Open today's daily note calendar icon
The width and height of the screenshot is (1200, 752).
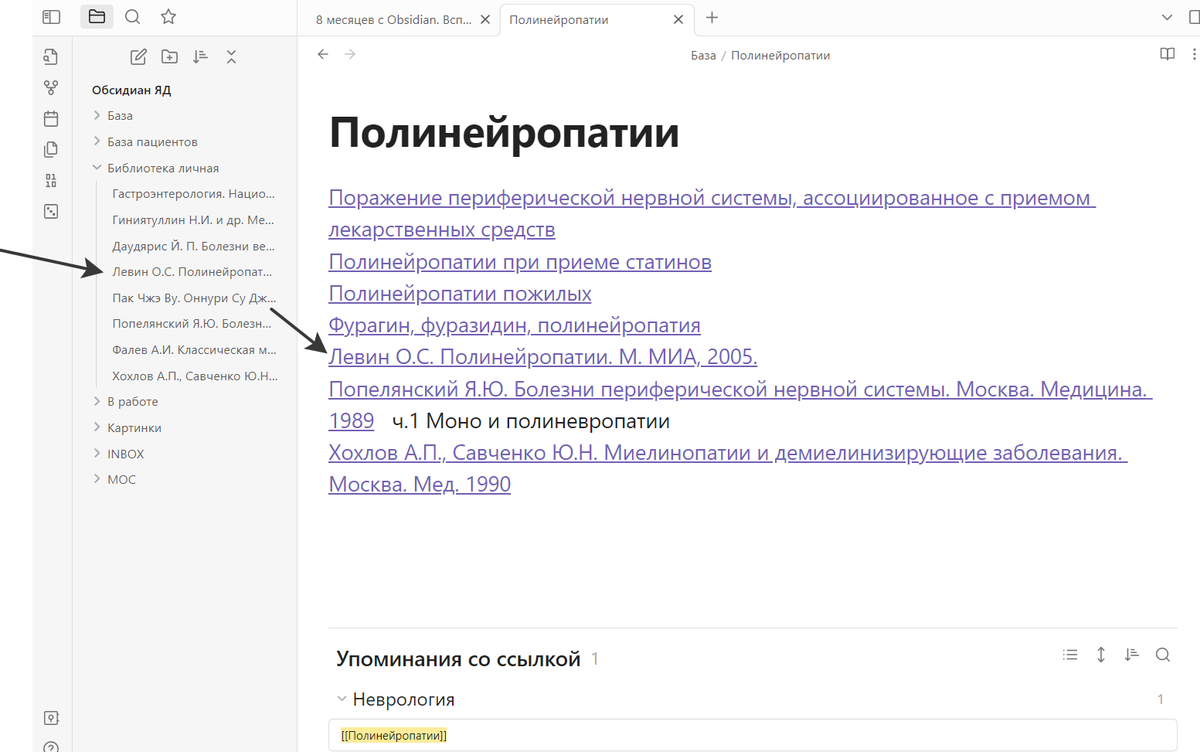coord(51,119)
